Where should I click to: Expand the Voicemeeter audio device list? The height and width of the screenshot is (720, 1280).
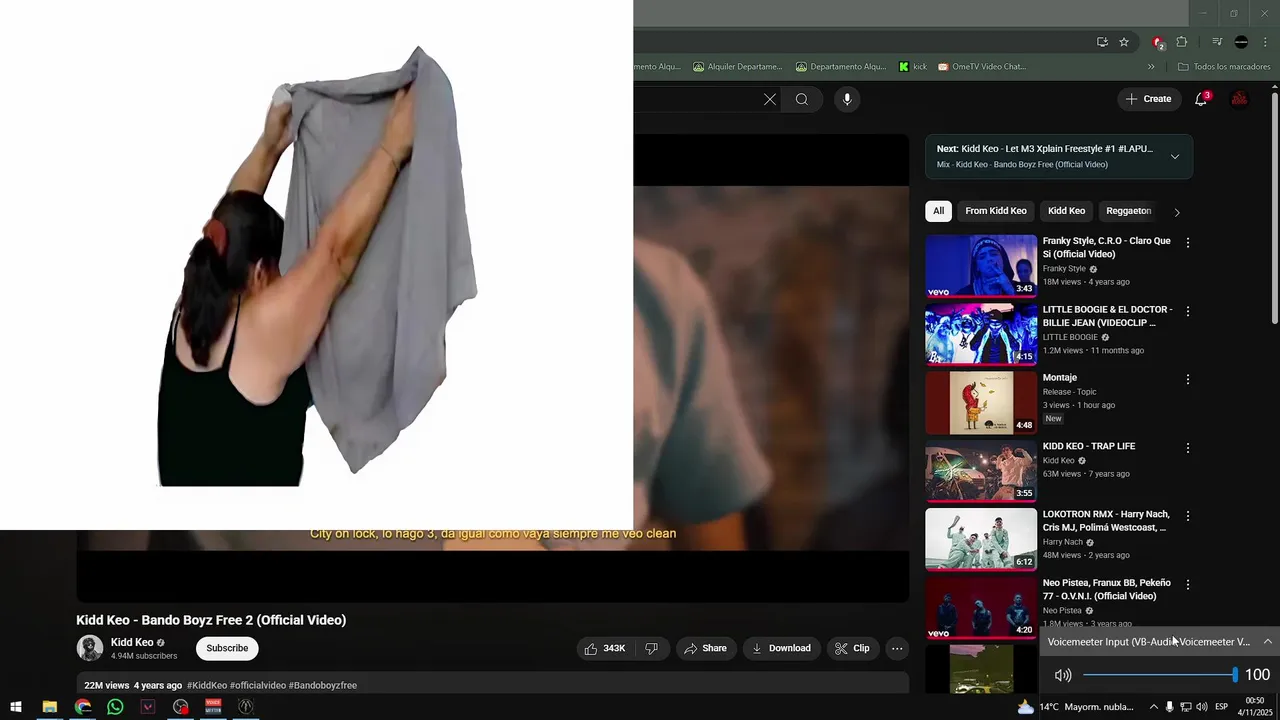(x=1267, y=642)
